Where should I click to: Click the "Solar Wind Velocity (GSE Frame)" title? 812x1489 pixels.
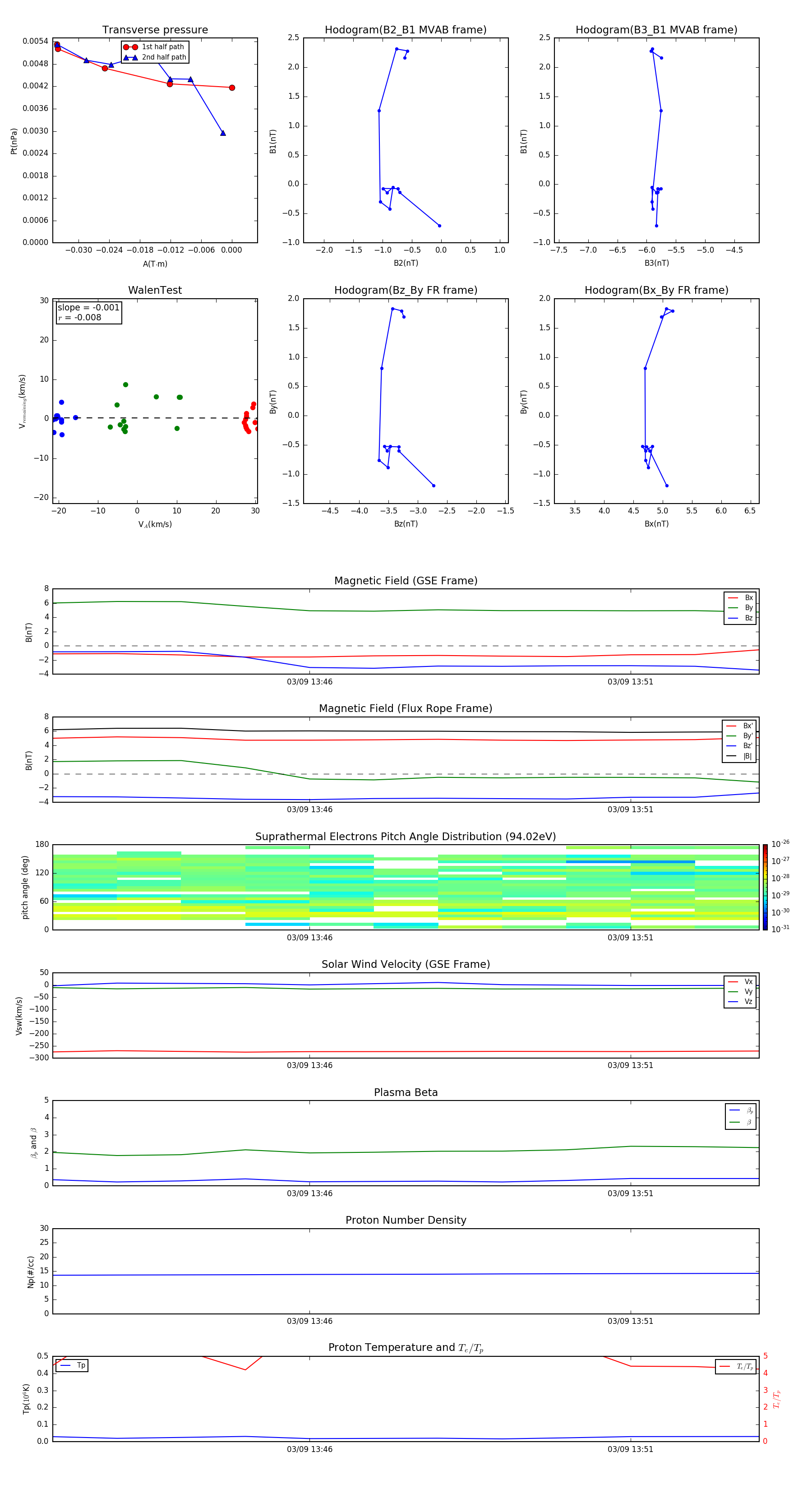(x=406, y=965)
